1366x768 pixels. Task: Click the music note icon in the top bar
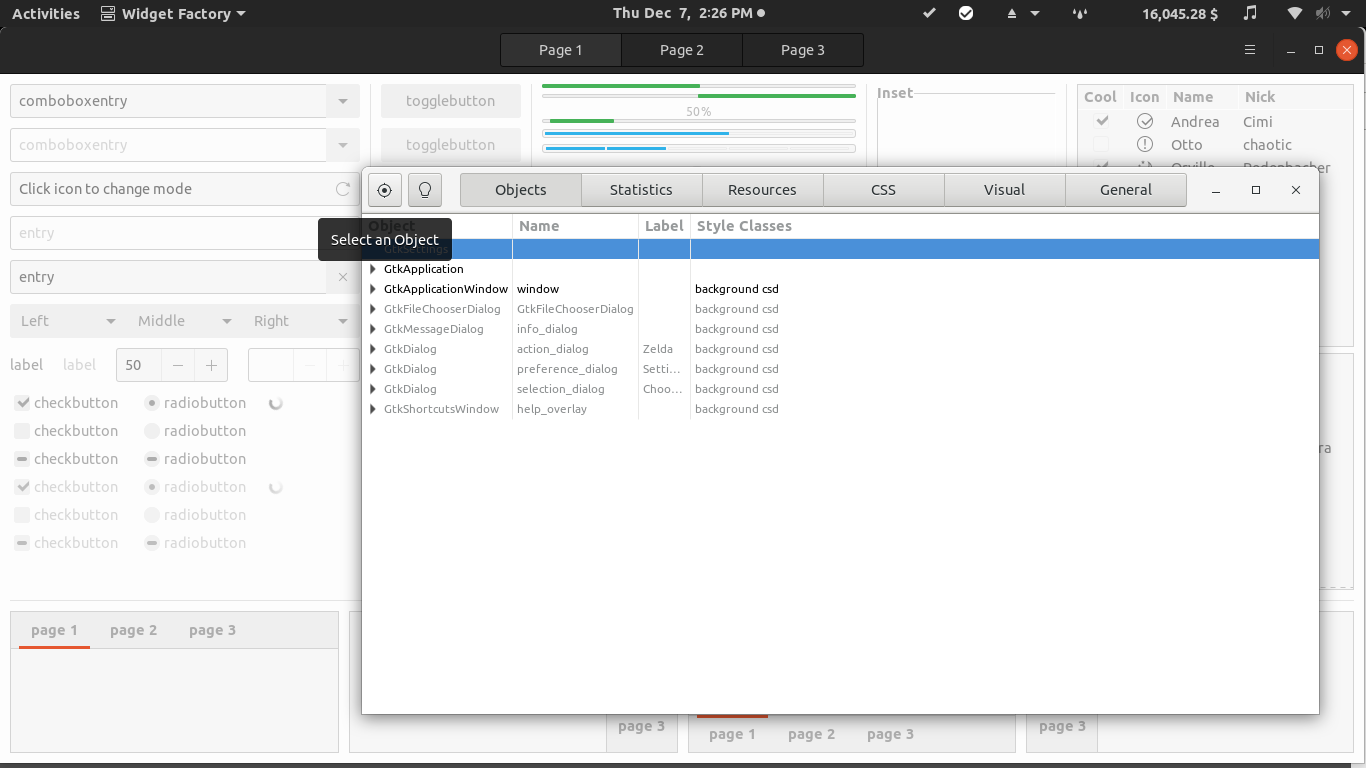pos(1250,14)
